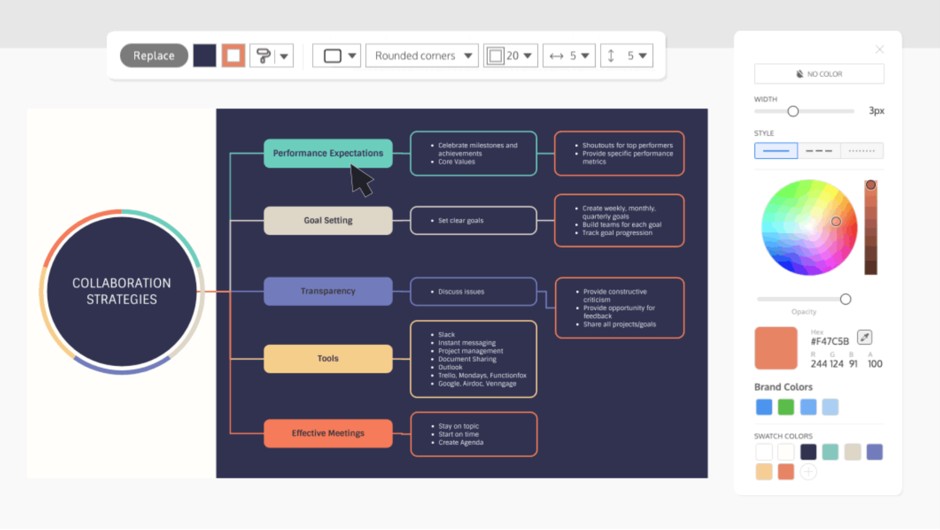Select the yellow swatch color

pos(764,472)
